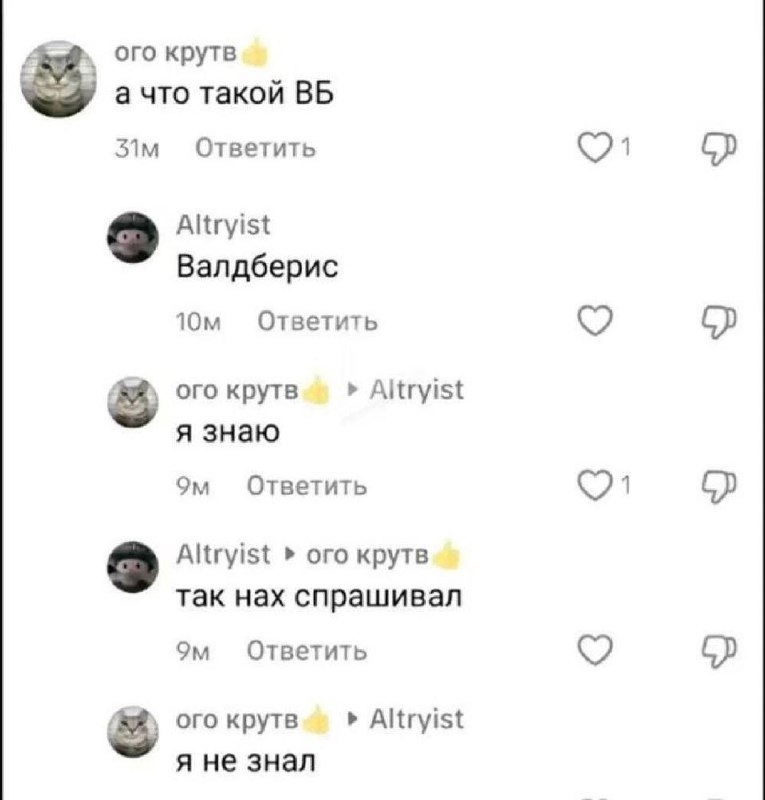
Task: Click the Altryist mention above "я знаю"
Action: click(416, 390)
